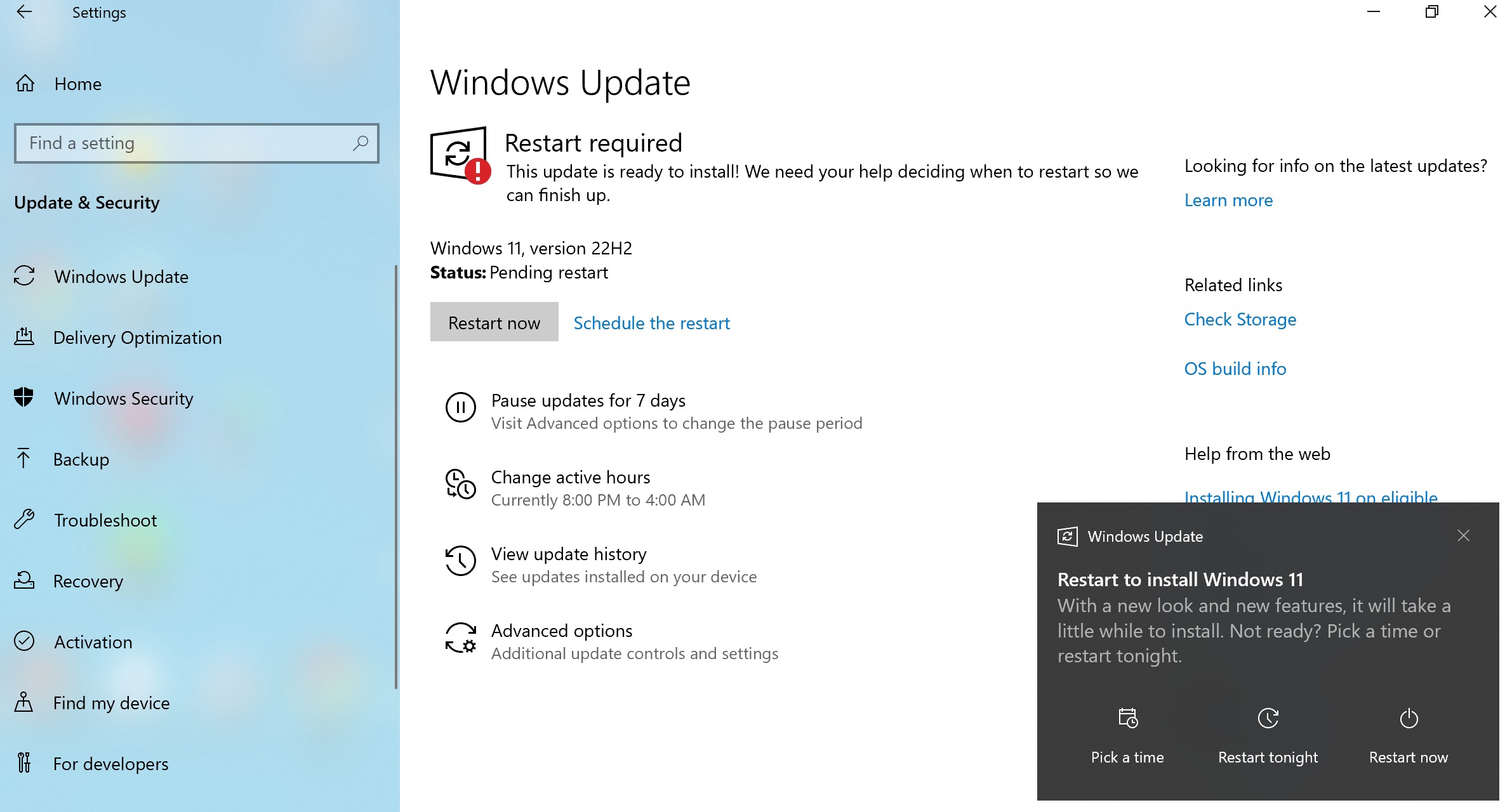Click Restart tonight clock icon

[1268, 718]
